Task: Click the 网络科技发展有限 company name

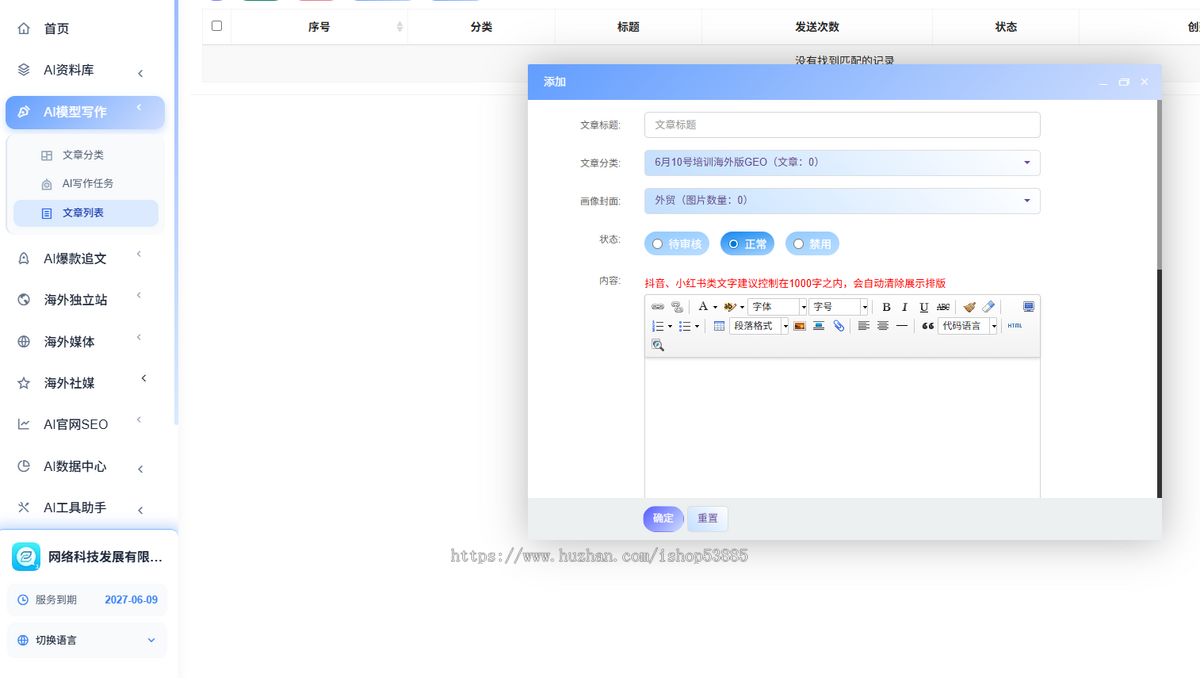Action: click(105, 557)
